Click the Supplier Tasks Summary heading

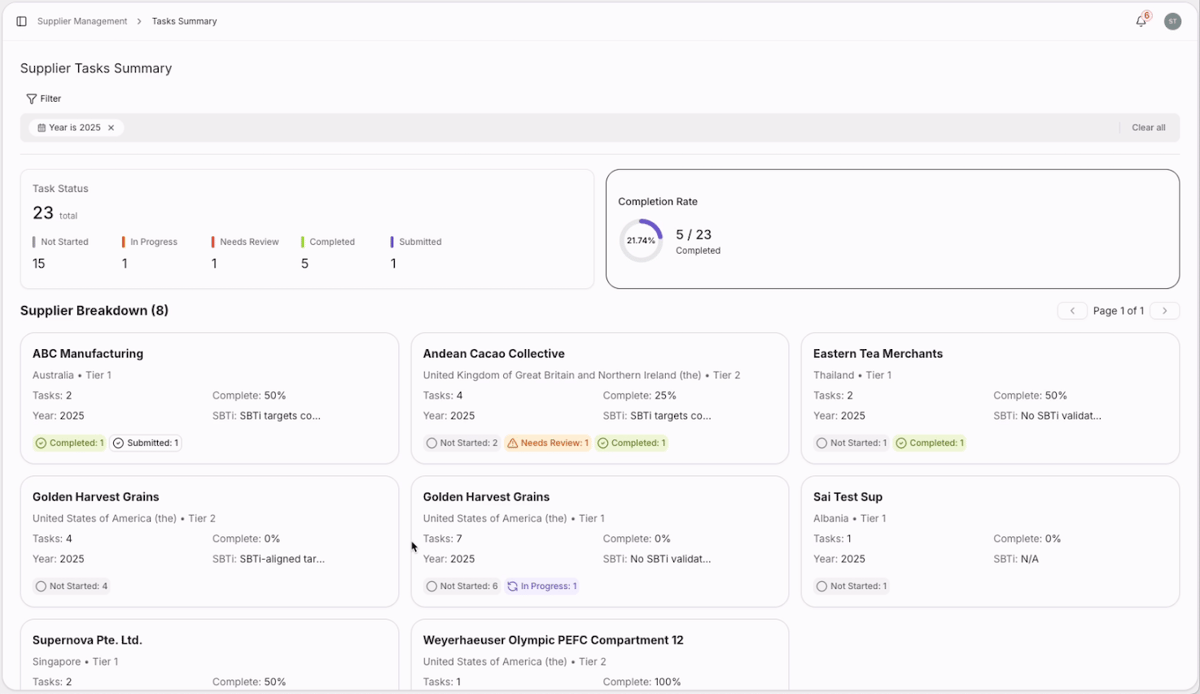coord(96,69)
